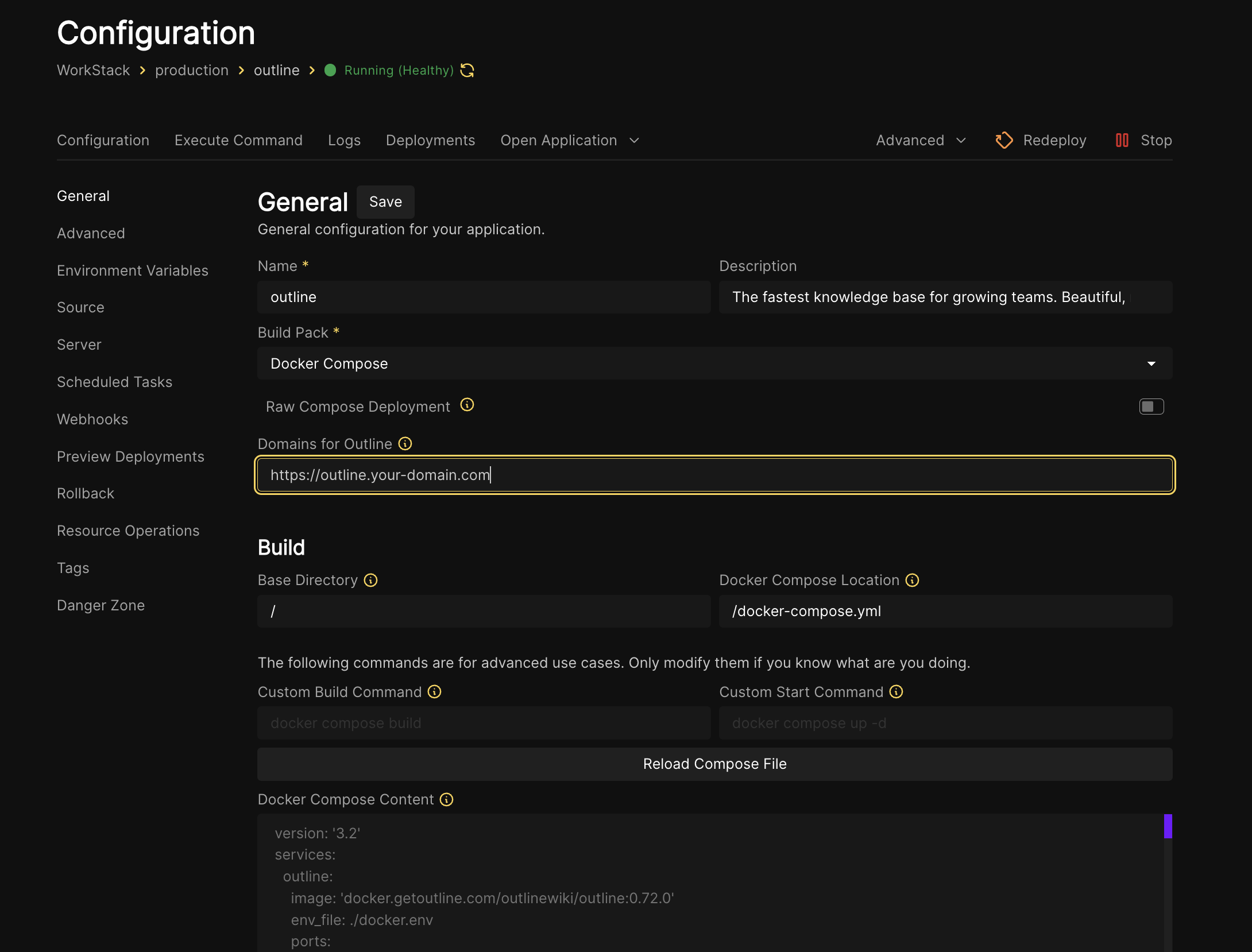
Task: Focus the Name input field
Action: pyautogui.click(x=484, y=297)
